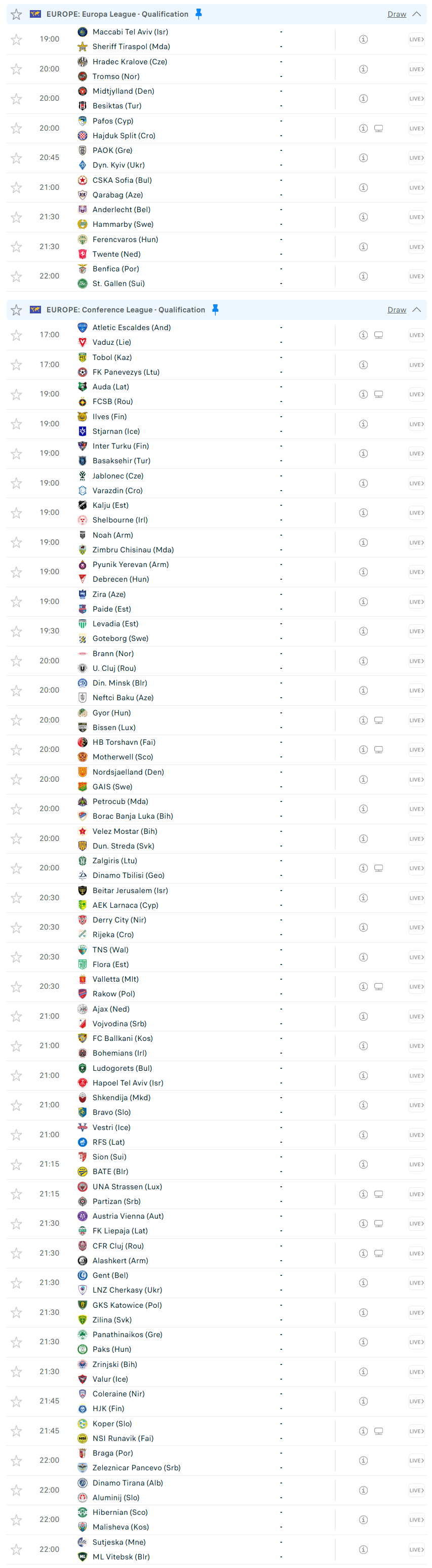Click TV icon for Auda vs FCSB
Screen dimensions: 432x1568
click(378, 394)
